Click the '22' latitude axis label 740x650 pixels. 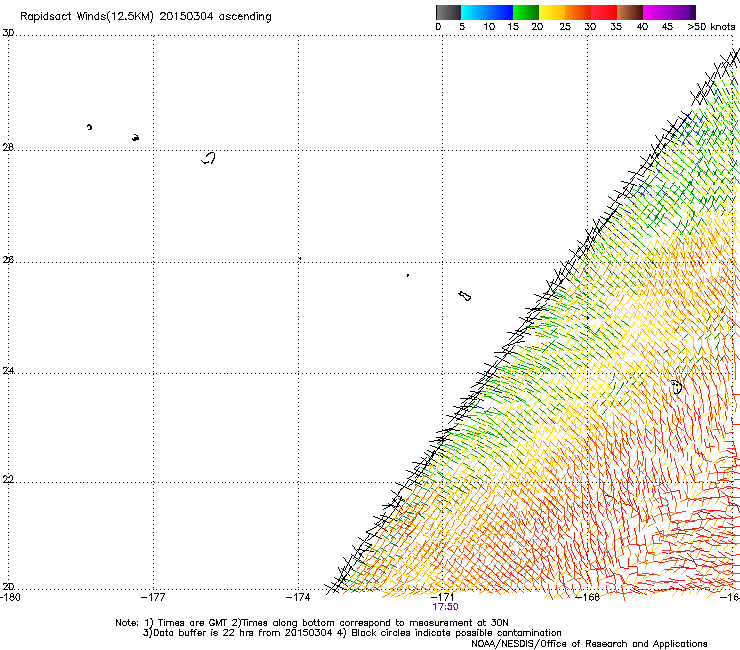click(8, 480)
